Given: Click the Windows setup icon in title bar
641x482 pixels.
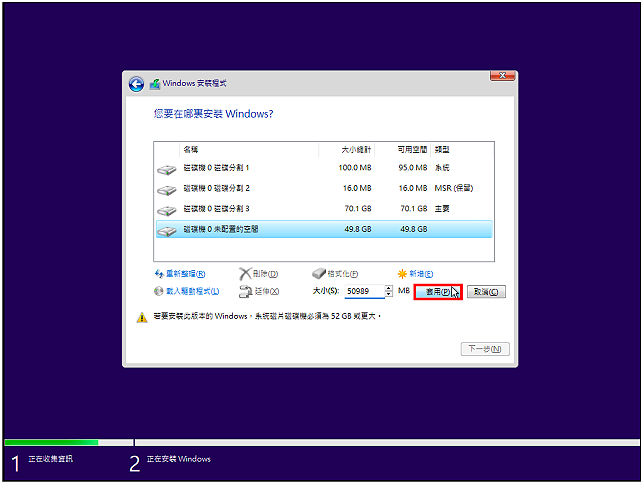Looking at the screenshot, I should click(x=155, y=84).
